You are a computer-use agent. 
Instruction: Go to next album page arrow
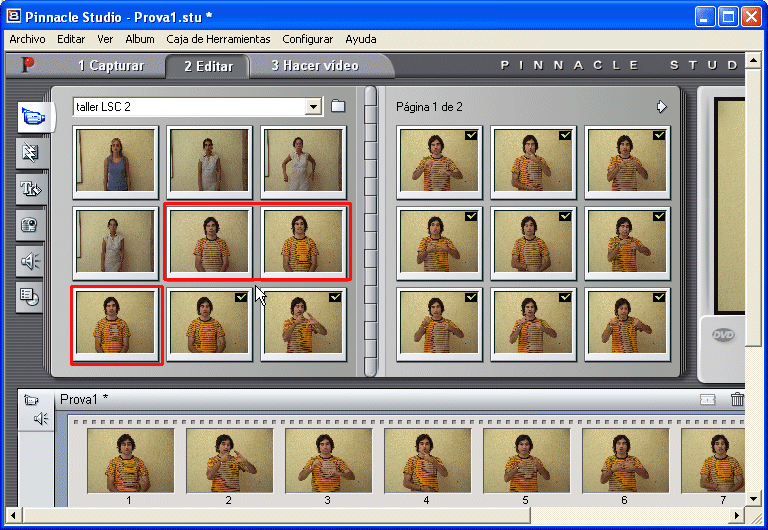[661, 106]
